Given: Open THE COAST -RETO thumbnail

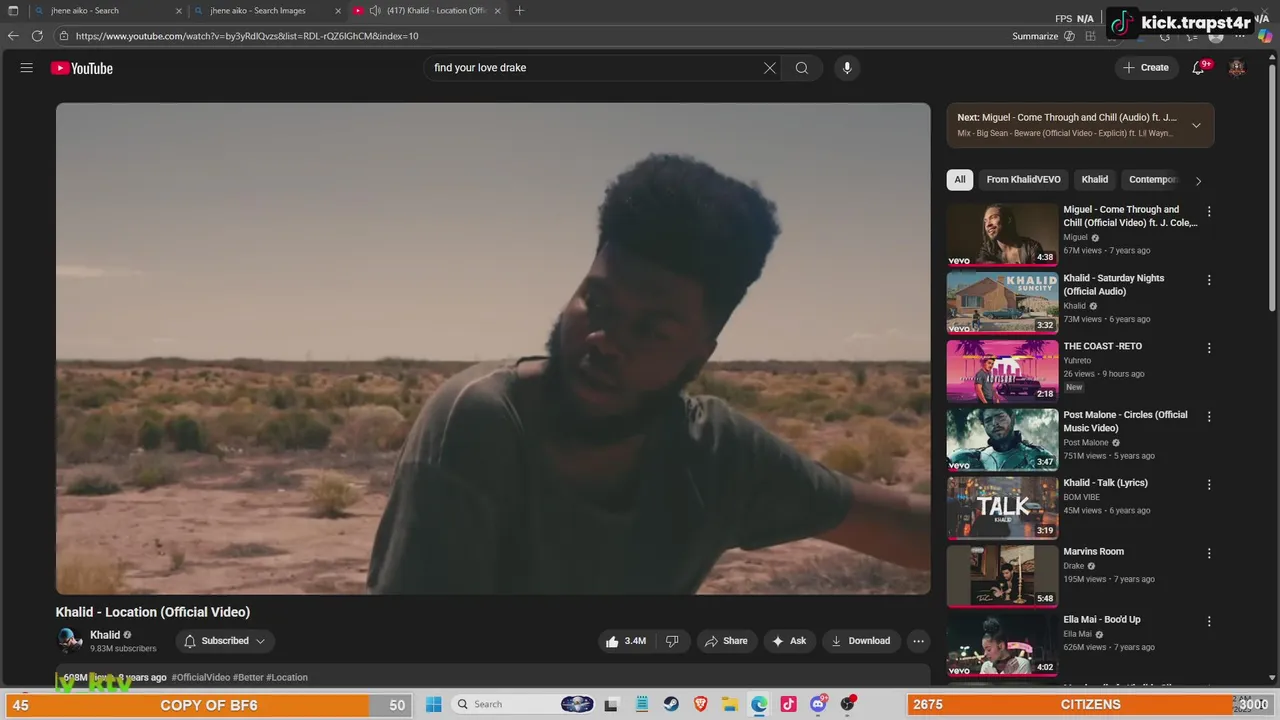Looking at the screenshot, I should [1002, 371].
